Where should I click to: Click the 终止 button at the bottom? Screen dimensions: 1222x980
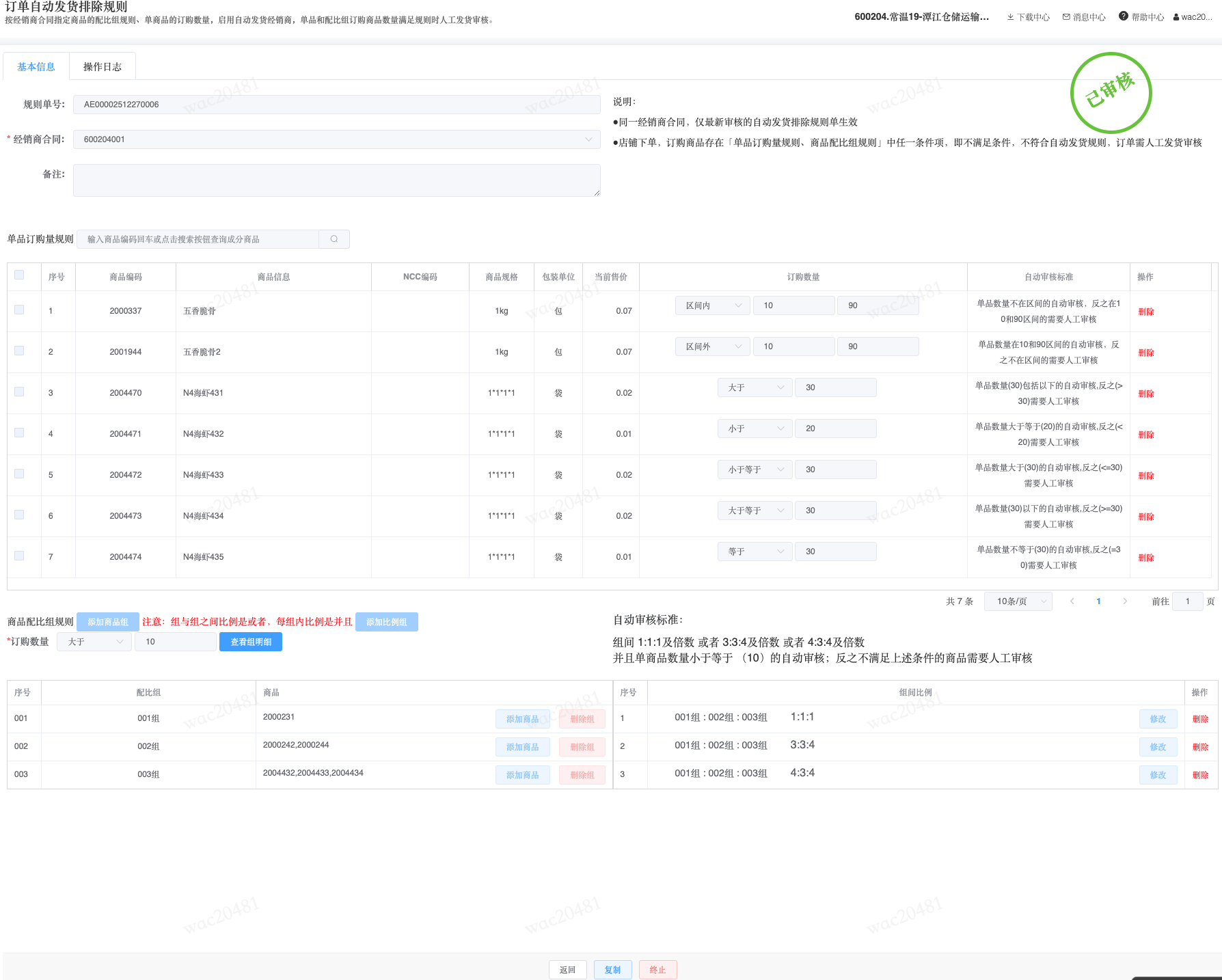tap(657, 970)
